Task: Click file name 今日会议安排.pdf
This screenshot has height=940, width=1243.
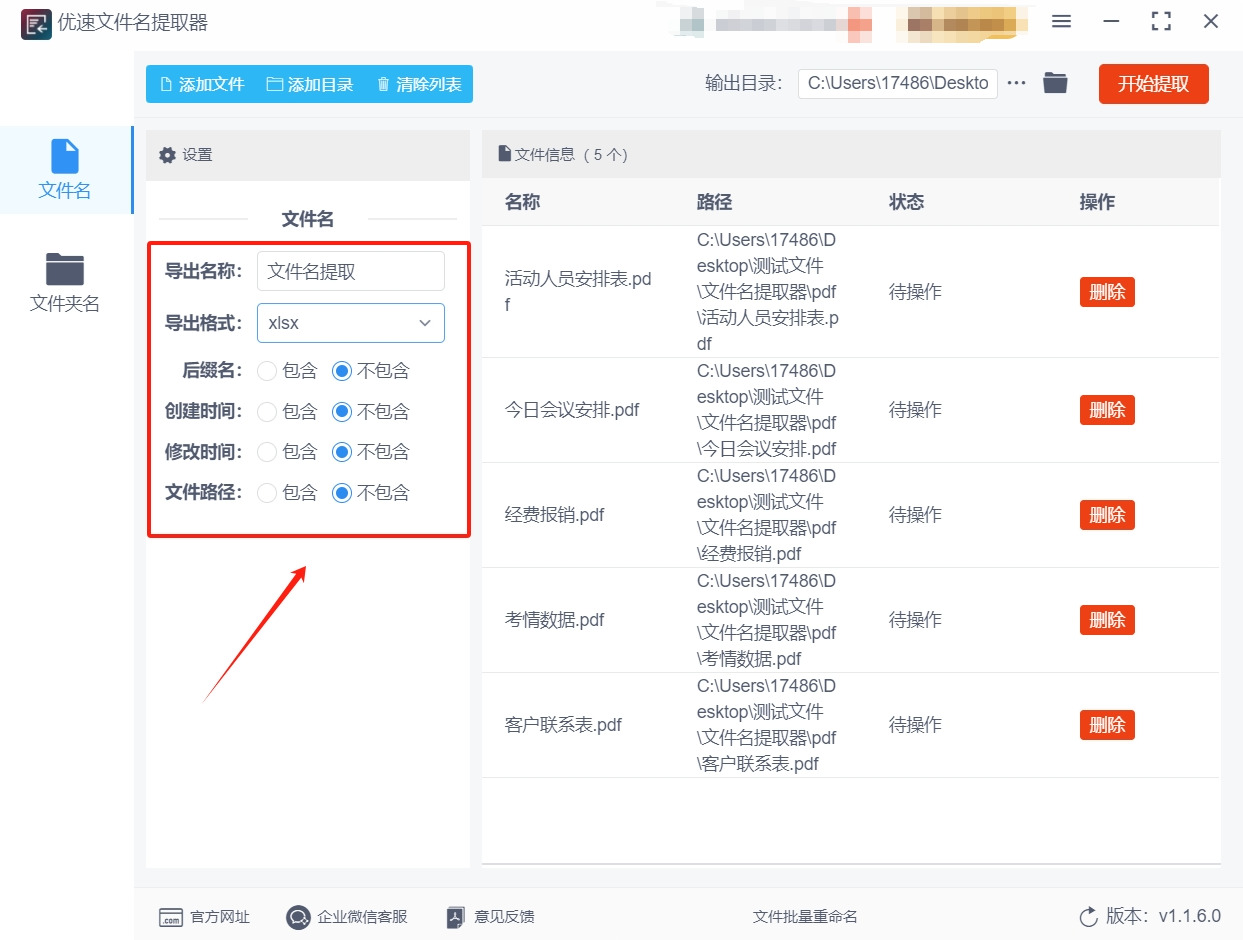Action: [x=572, y=410]
